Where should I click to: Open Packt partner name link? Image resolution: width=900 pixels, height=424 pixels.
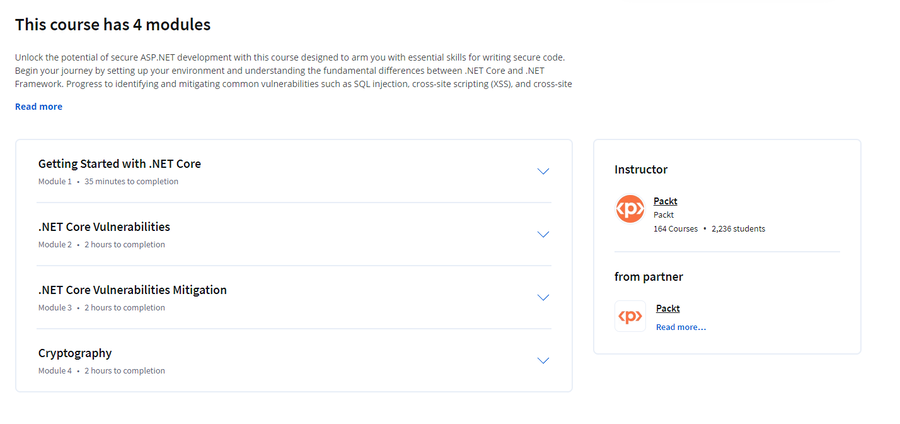pyautogui.click(x=668, y=308)
